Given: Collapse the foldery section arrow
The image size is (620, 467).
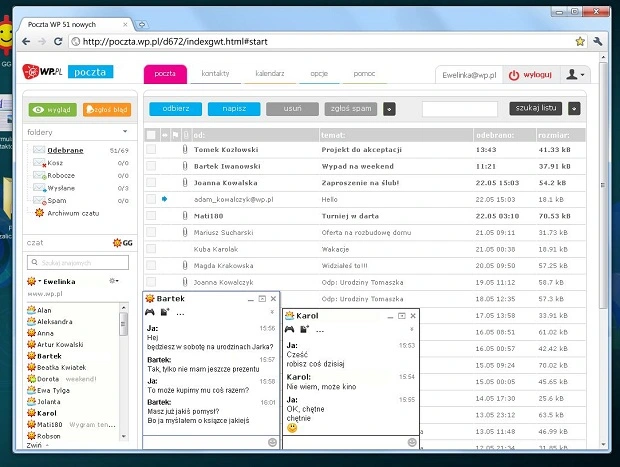Looking at the screenshot, I should (124, 131).
